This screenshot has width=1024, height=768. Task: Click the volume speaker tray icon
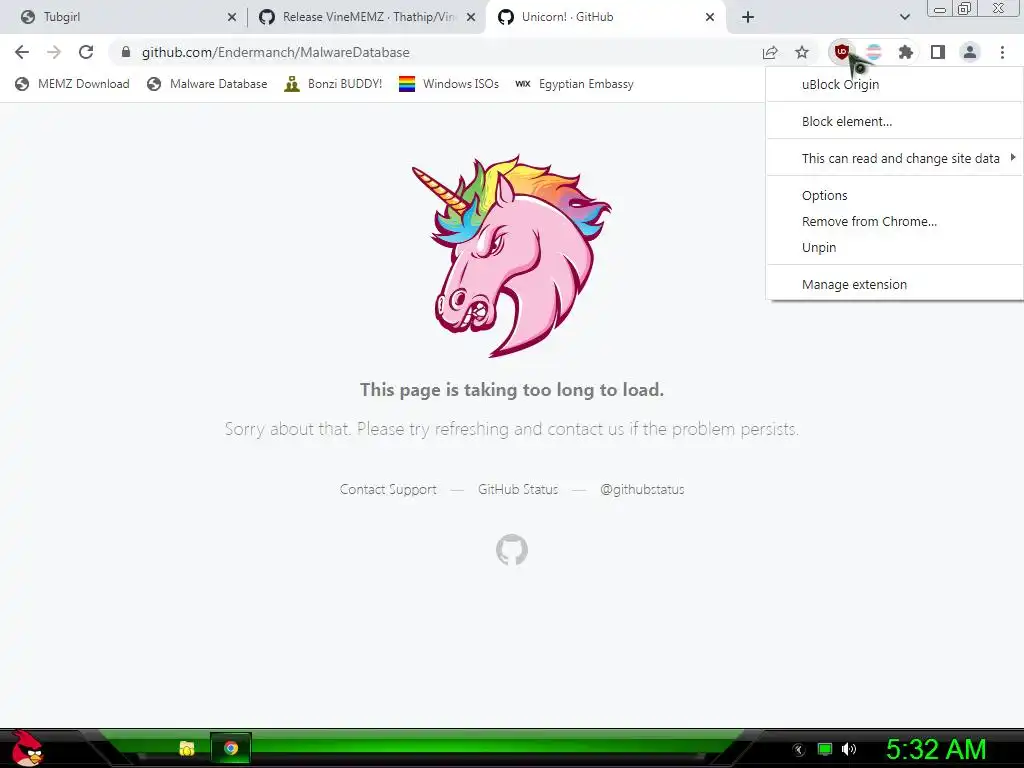coord(849,749)
